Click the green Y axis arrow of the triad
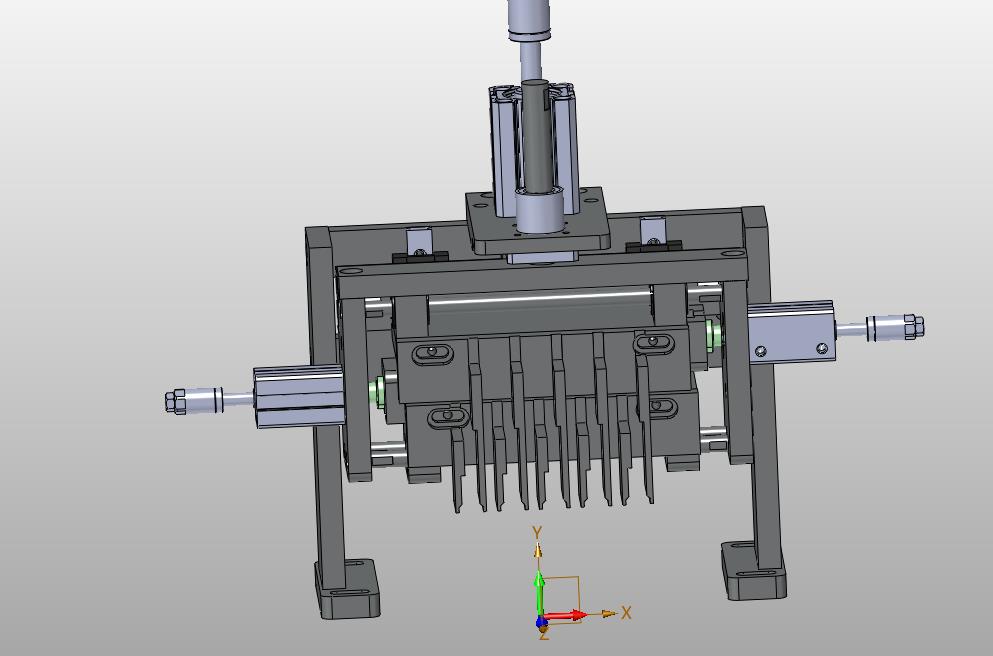 [539, 593]
